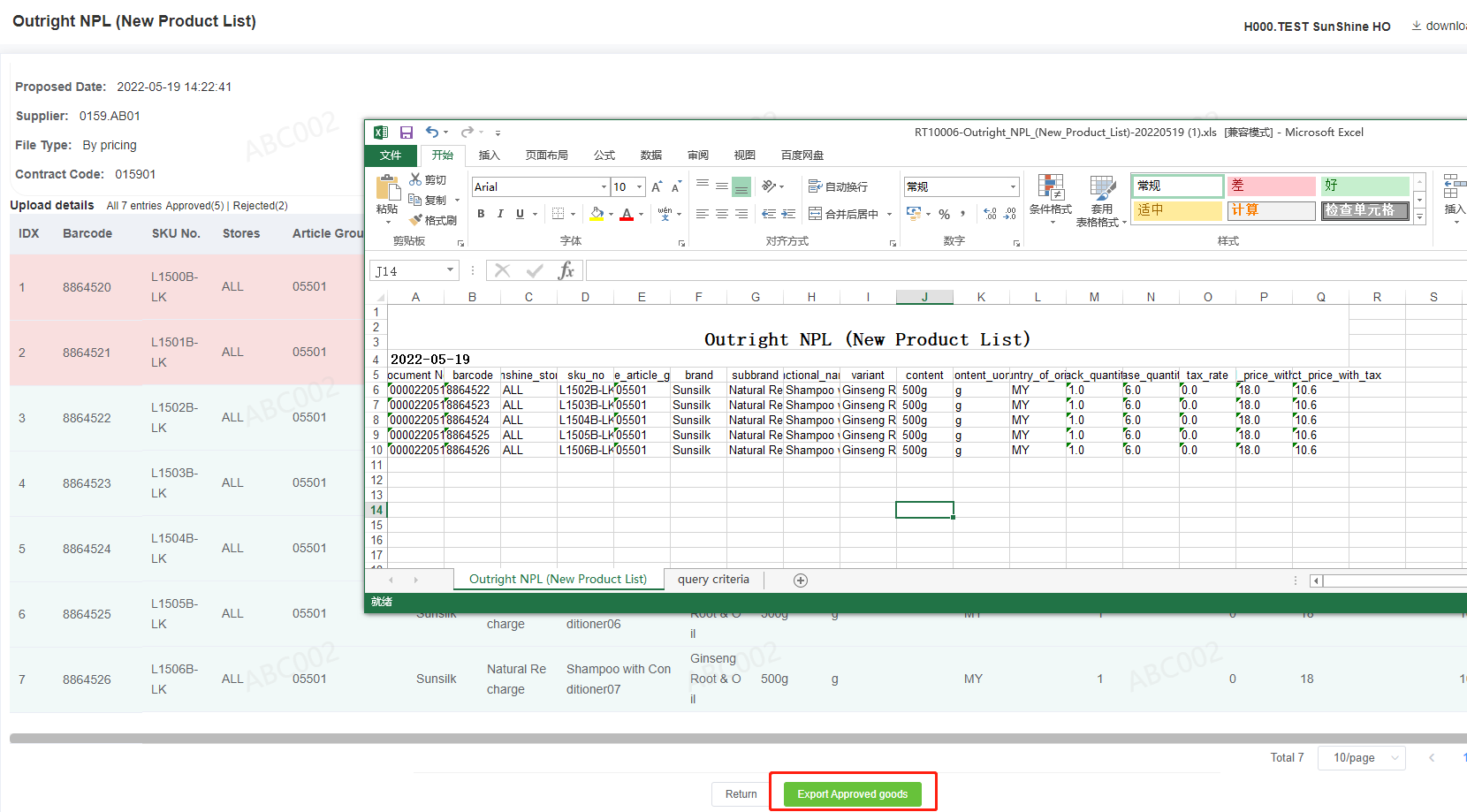The image size is (1467, 812).
Task: Toggle italic formatting
Action: tap(500, 214)
